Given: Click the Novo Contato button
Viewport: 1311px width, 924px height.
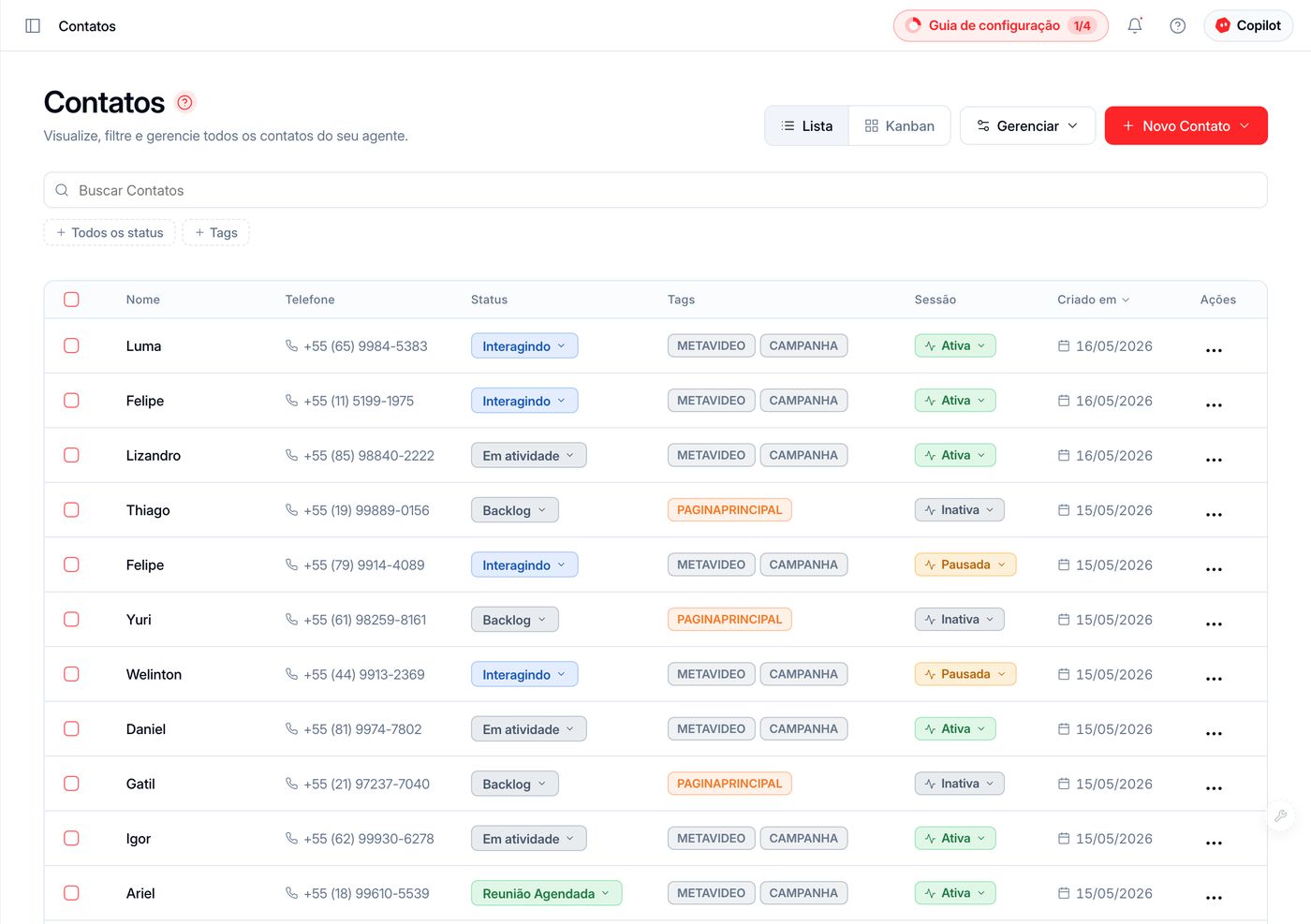Looking at the screenshot, I should 1186,125.
